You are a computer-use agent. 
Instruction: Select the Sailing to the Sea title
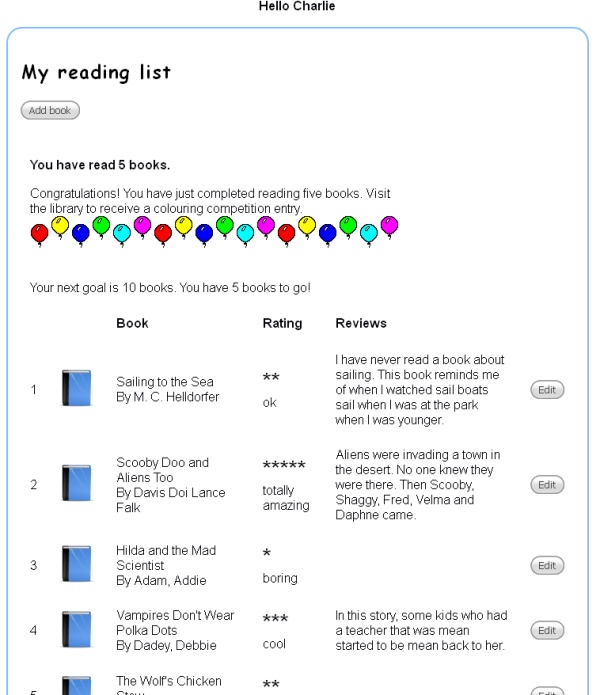pos(165,382)
